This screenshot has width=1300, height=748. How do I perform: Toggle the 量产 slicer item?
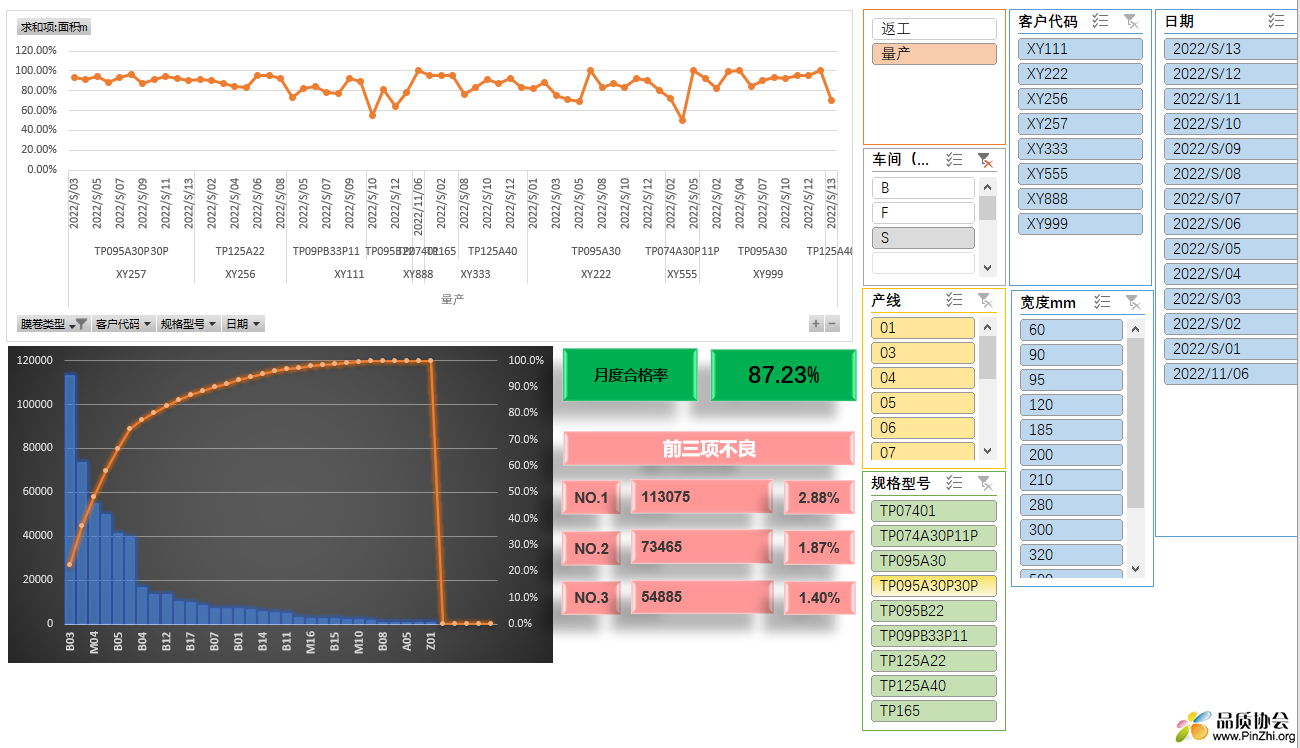(934, 54)
